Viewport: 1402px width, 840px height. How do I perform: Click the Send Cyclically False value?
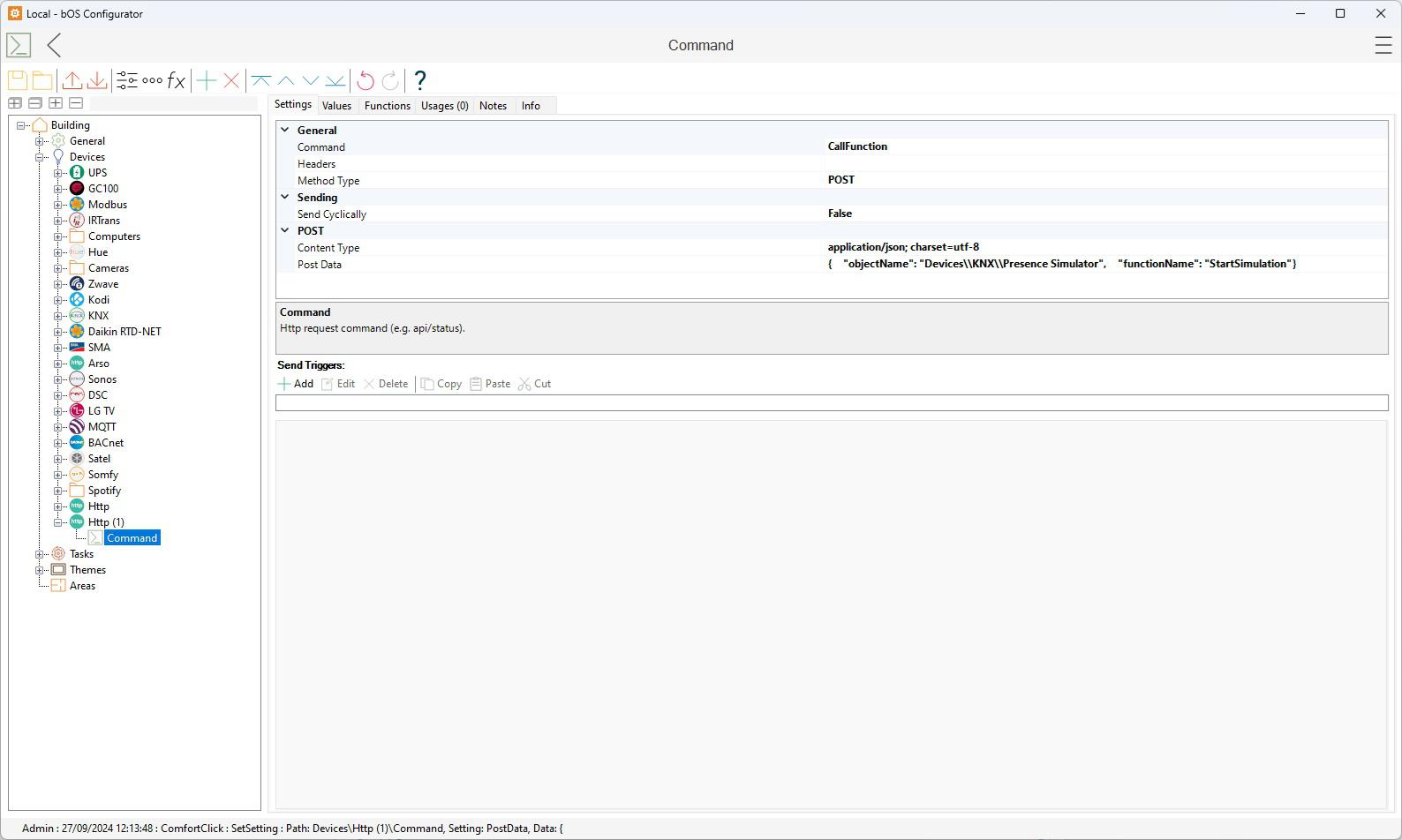tap(840, 214)
